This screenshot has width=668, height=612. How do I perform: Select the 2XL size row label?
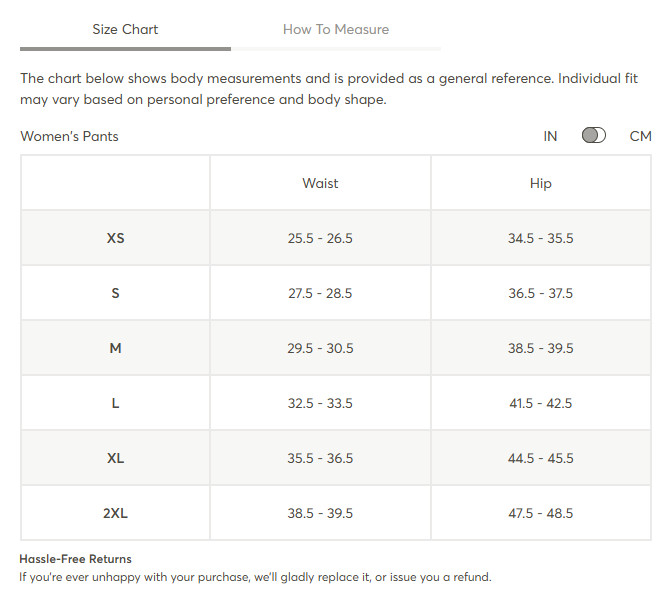point(115,513)
